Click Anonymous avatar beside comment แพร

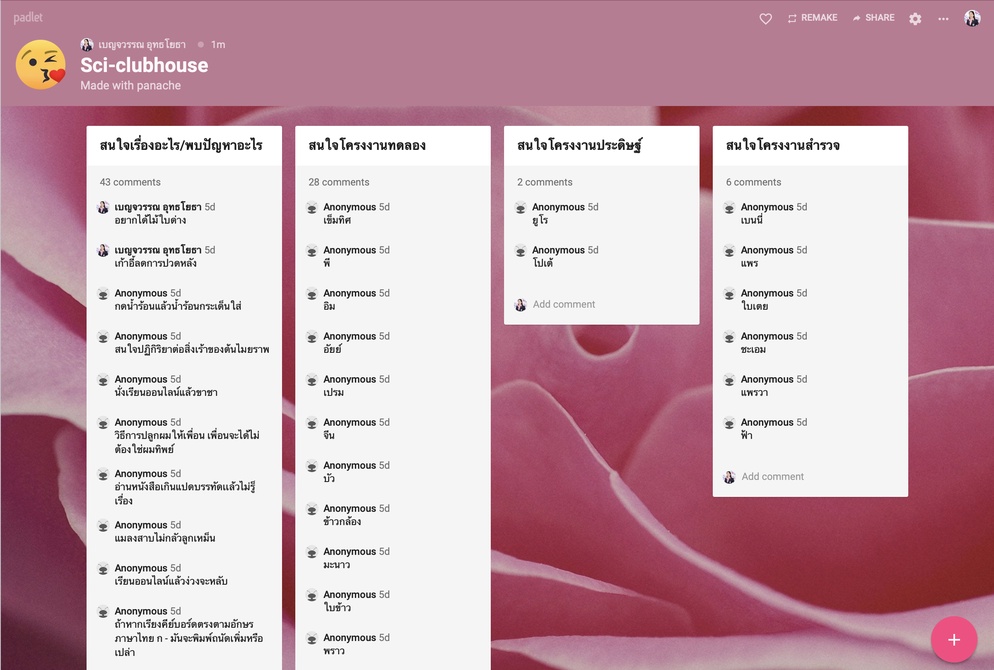pos(729,250)
